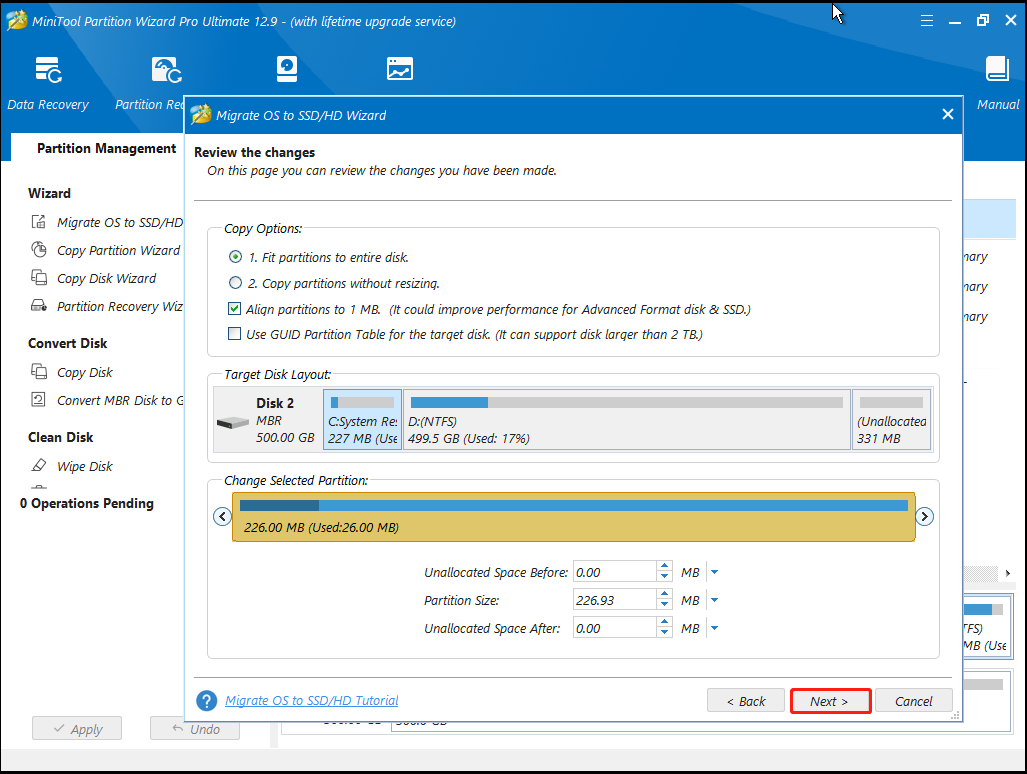The width and height of the screenshot is (1027, 774).
Task: Click the 0 Operations Pending text
Action: tap(86, 503)
